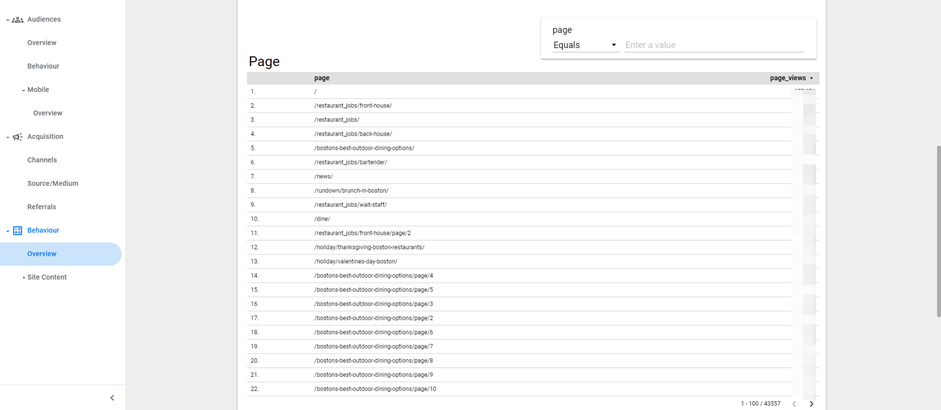Go to previous page of table results
This screenshot has width=941, height=410.
coord(794,404)
